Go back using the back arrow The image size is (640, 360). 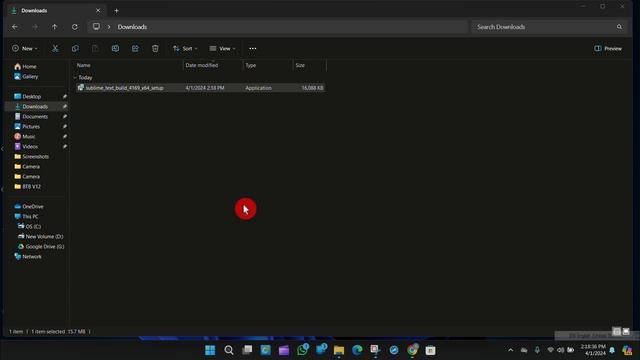15,27
